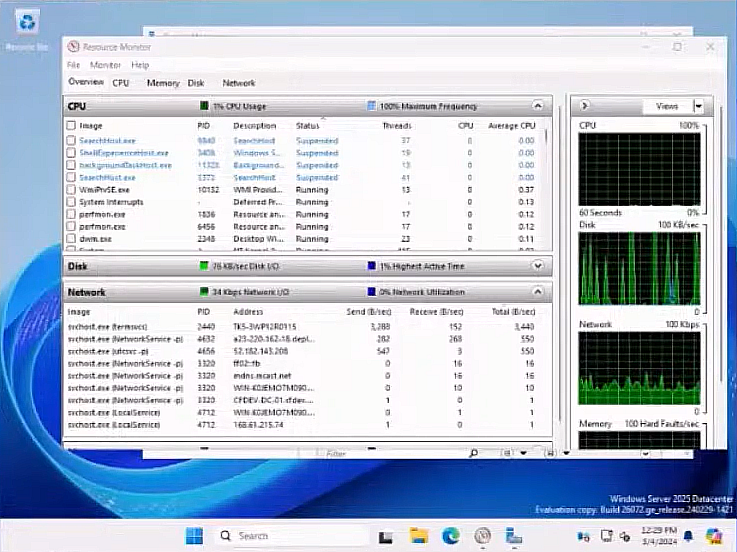
Task: Switch to the Memory tab
Action: click(162, 83)
